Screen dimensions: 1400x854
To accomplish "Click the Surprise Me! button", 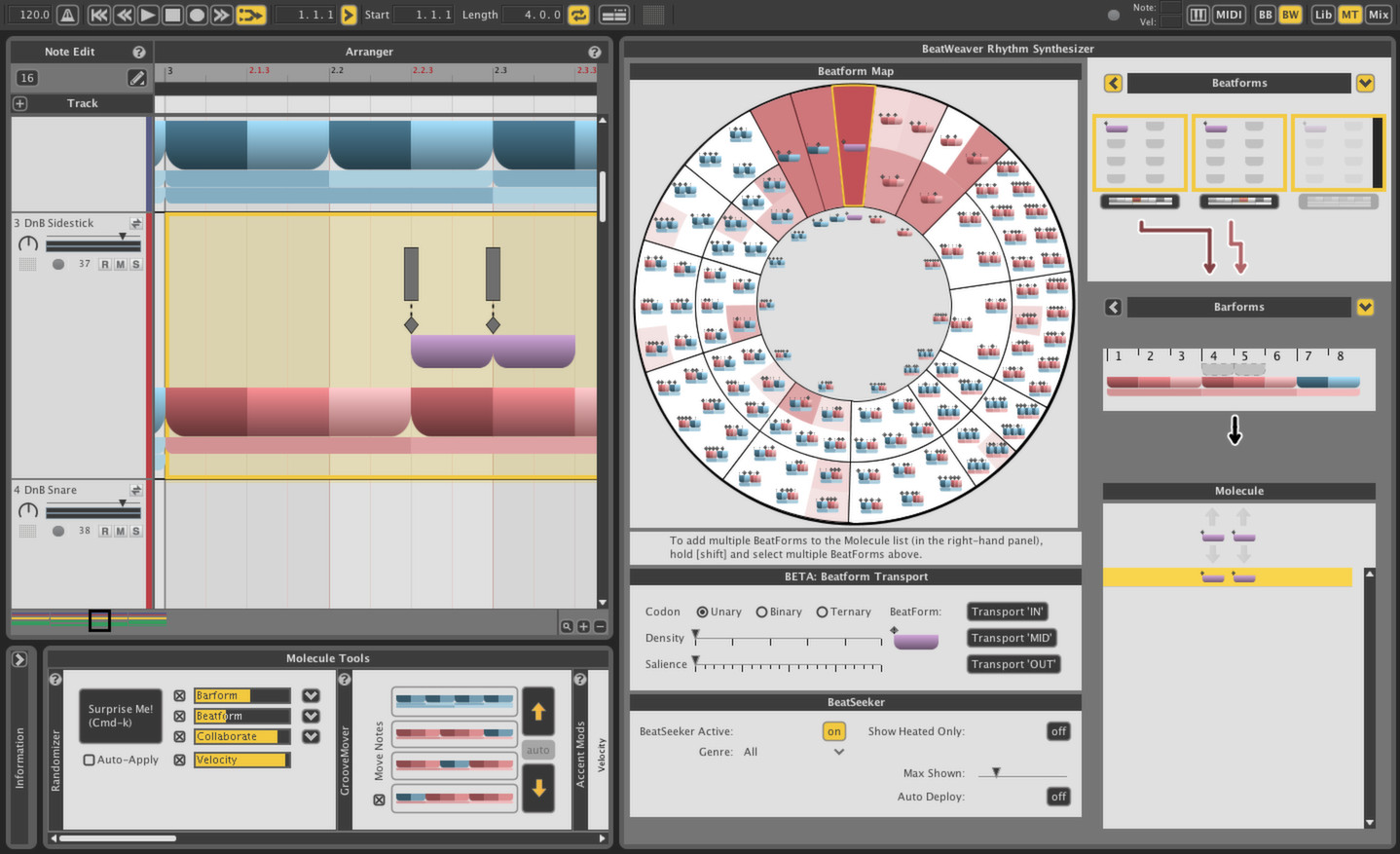I will tap(120, 716).
